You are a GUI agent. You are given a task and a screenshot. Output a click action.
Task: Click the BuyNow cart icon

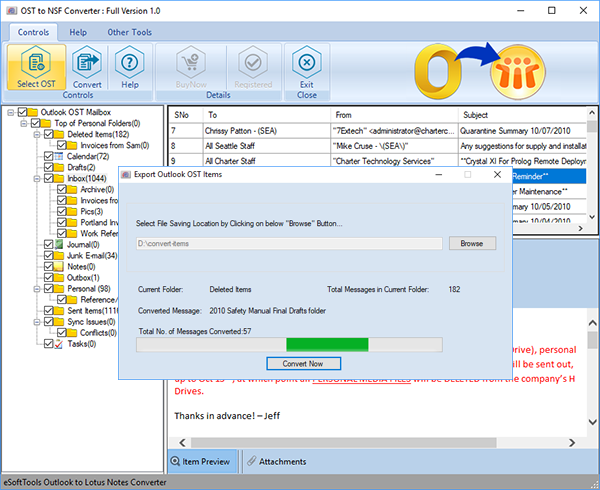pyautogui.click(x=191, y=62)
